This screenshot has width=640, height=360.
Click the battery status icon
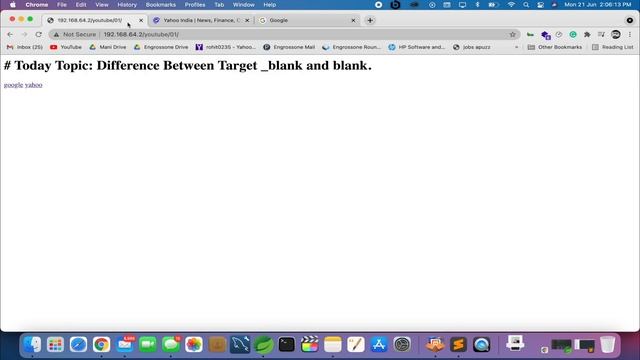tap(493, 5)
